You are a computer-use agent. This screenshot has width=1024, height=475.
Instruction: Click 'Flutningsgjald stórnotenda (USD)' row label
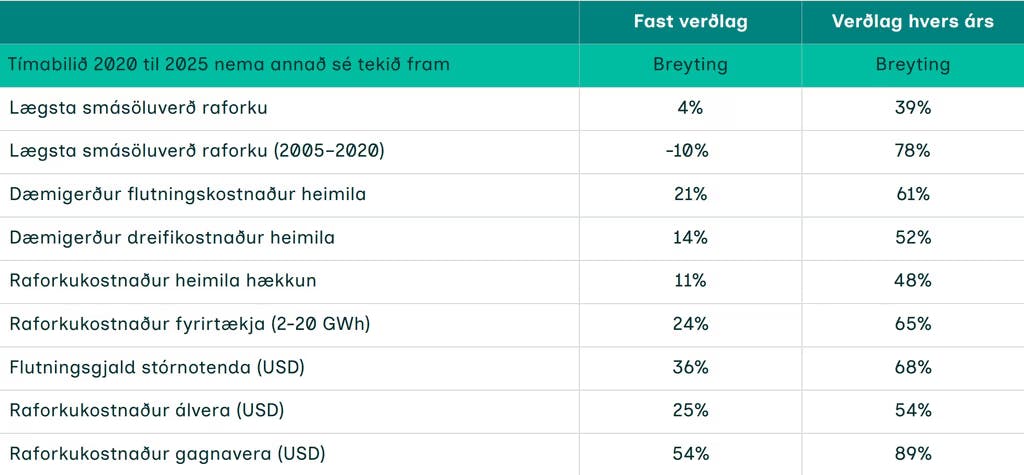pos(157,368)
